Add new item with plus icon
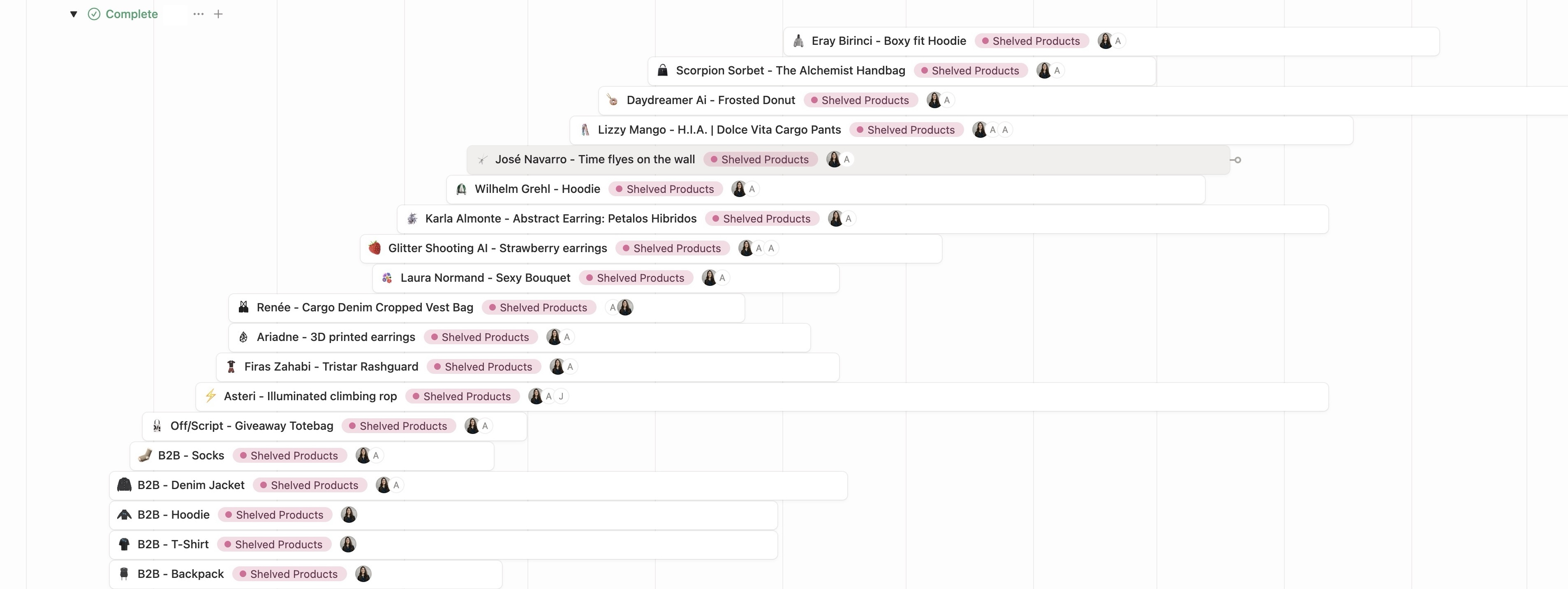Screen dimensions: 1568x589 [219, 14]
